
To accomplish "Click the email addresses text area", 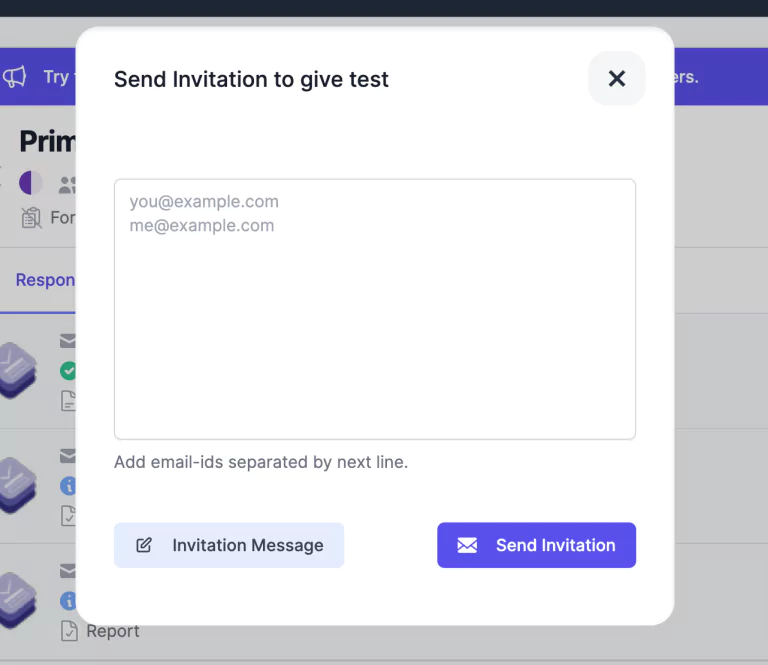I will pos(375,309).
